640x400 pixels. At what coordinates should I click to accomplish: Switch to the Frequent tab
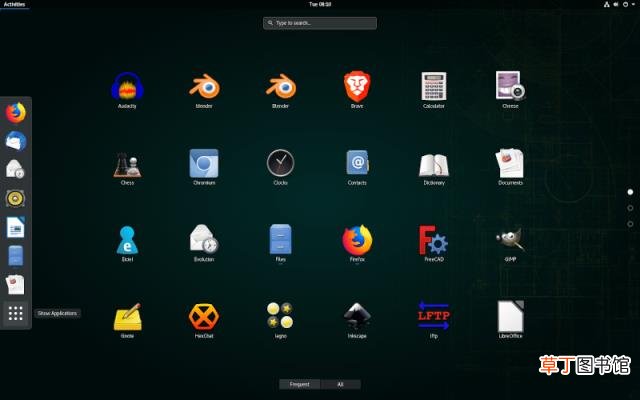[x=300, y=384]
